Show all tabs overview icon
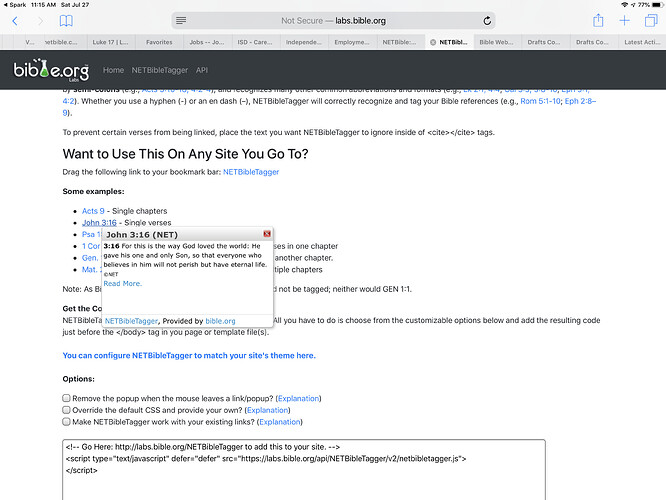 651,20
